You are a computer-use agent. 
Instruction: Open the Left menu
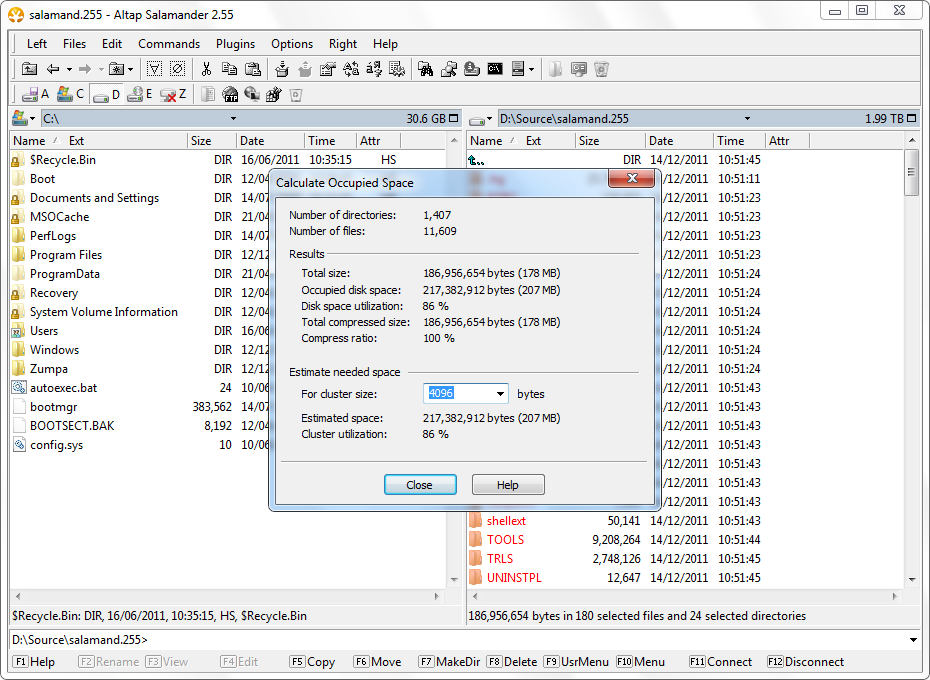tap(37, 44)
